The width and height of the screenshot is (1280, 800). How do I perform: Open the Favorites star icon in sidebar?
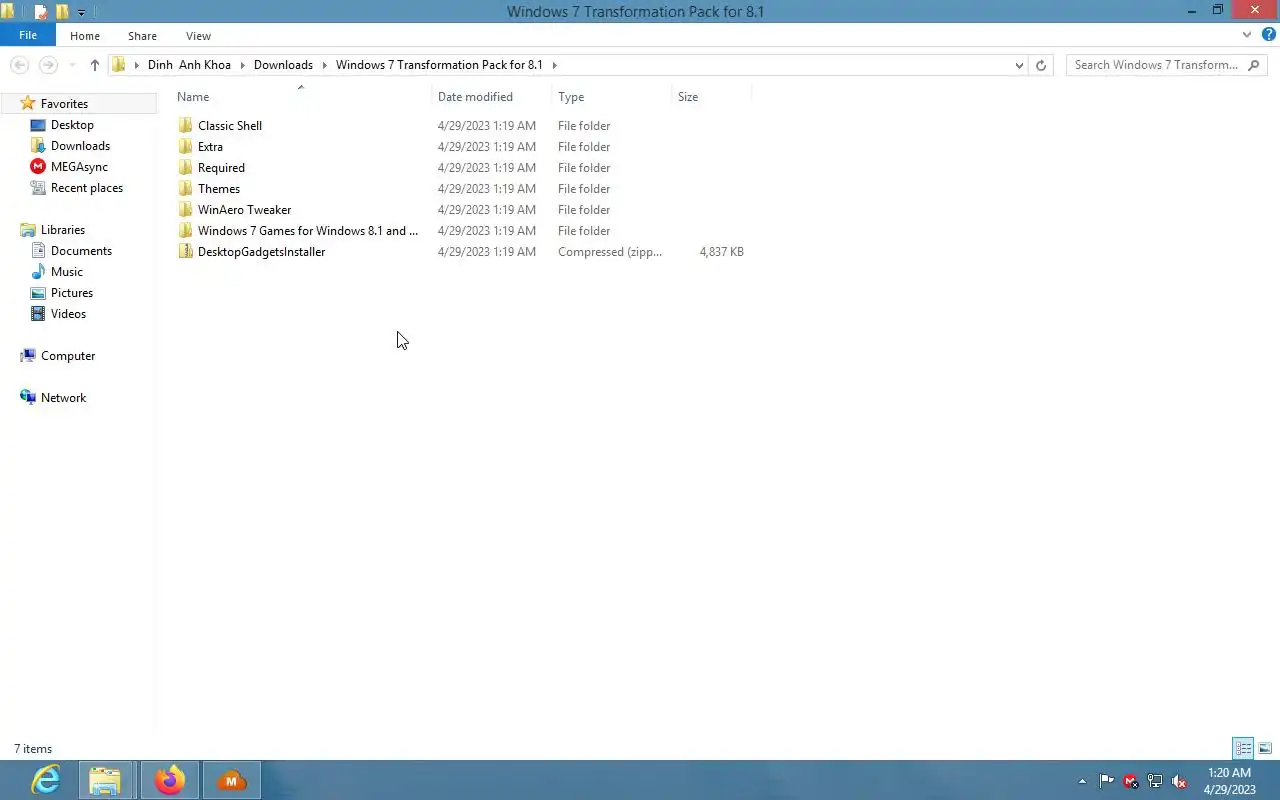[28, 103]
